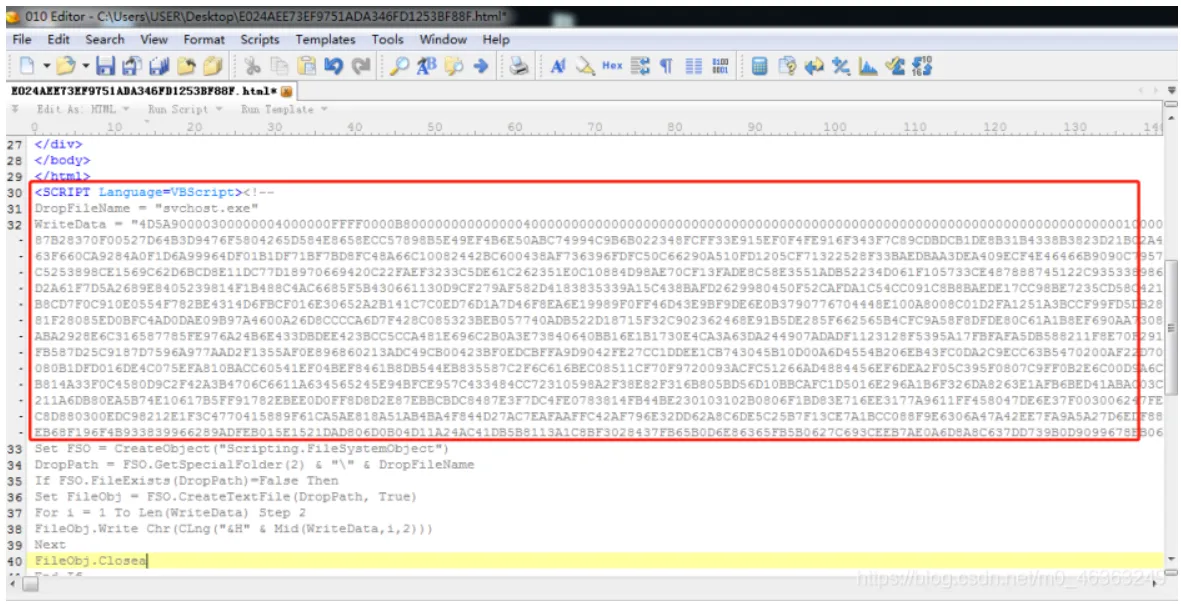
Task: Click the Save All toolbar icon
Action: [159, 66]
